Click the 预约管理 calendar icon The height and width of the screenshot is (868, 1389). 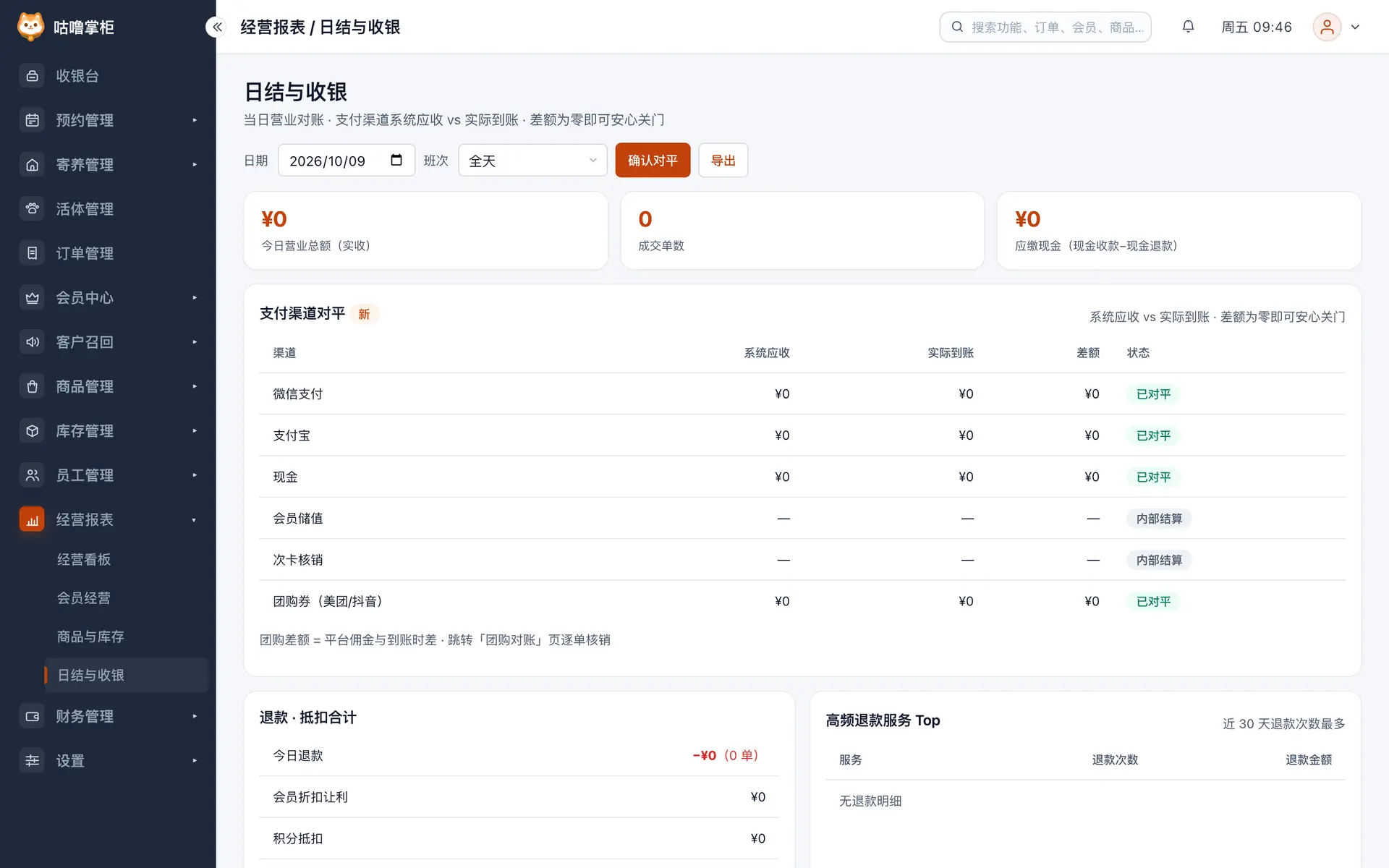click(x=32, y=120)
